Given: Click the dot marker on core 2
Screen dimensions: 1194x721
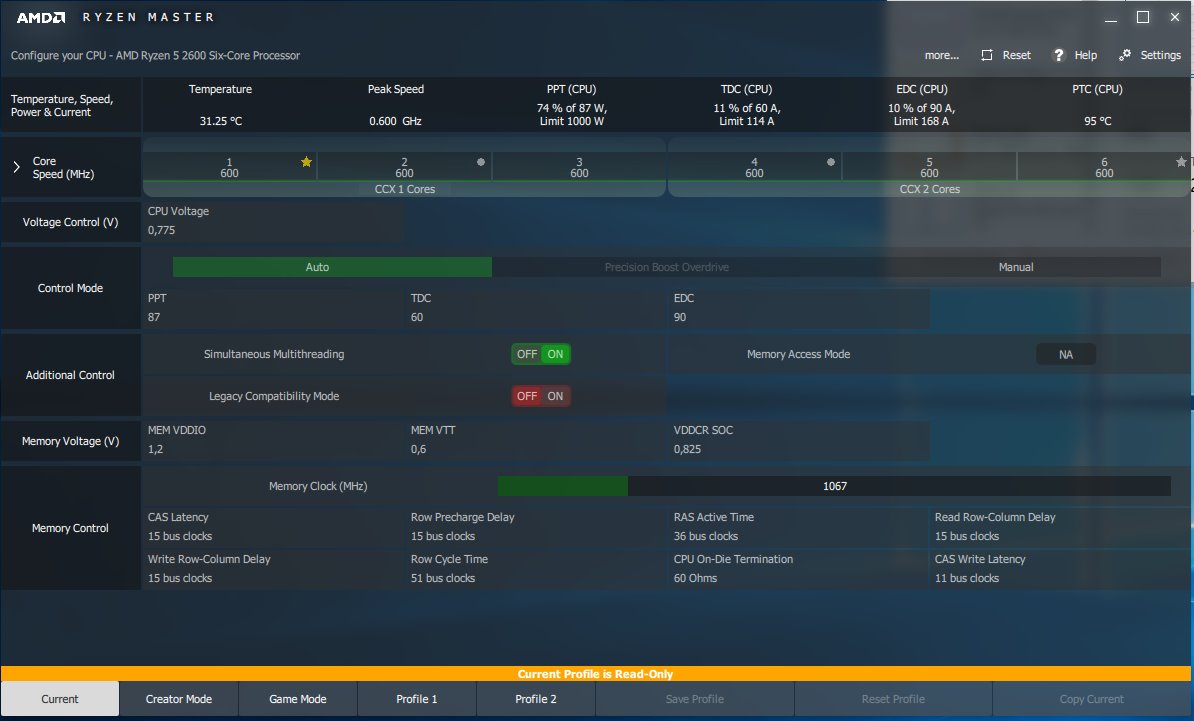Looking at the screenshot, I should tap(480, 161).
